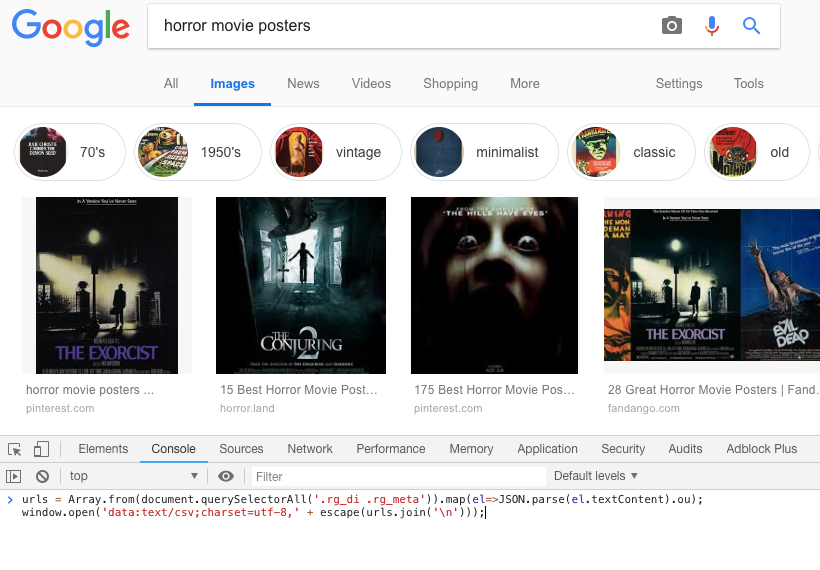The width and height of the screenshot is (820, 570).
Task: Open the Adblock Plus DevTools tab
Action: 761,449
